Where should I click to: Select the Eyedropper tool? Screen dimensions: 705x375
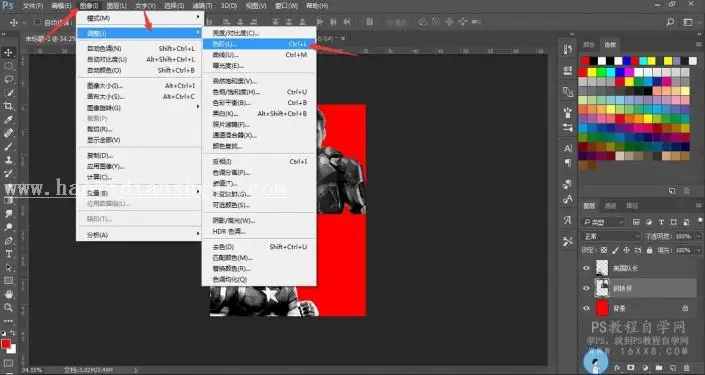coord(9,120)
